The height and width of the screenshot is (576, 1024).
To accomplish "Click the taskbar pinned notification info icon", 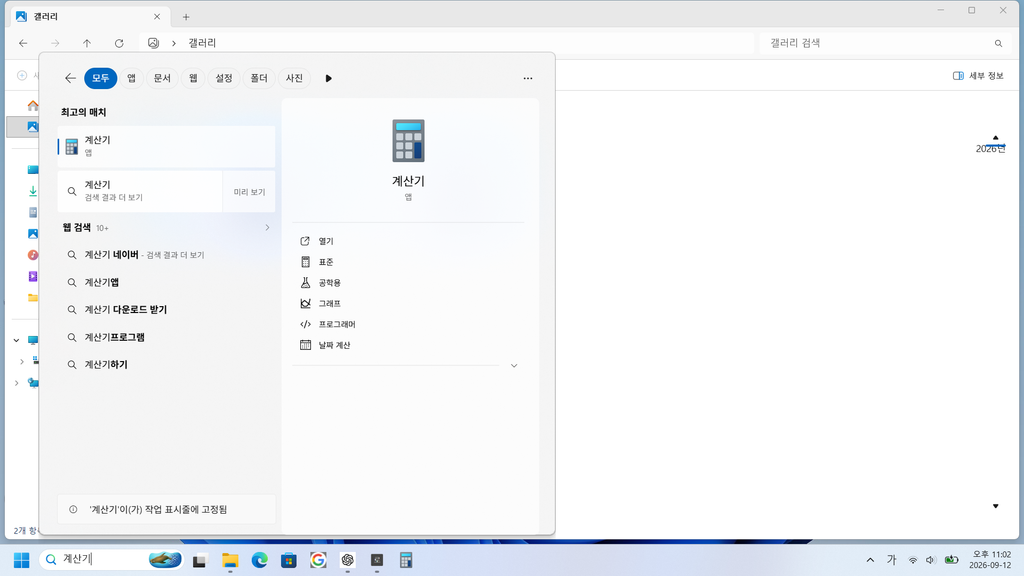I will (x=73, y=509).
